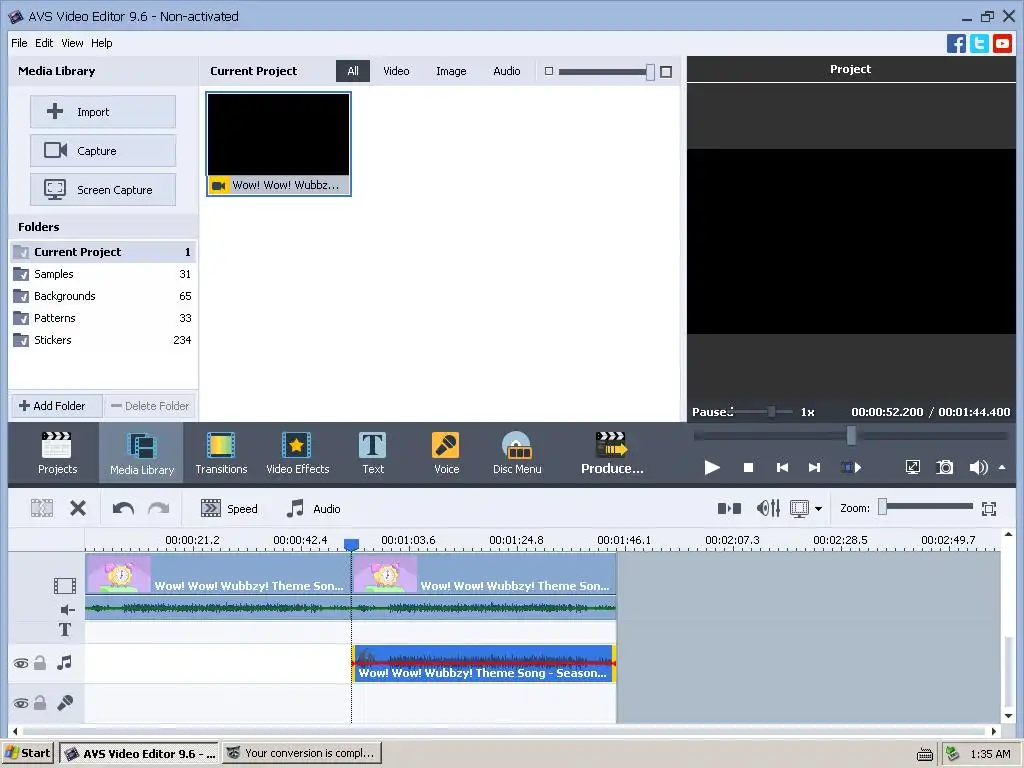The width and height of the screenshot is (1024, 768).
Task: Toggle visibility of voice track
Action: [21, 703]
